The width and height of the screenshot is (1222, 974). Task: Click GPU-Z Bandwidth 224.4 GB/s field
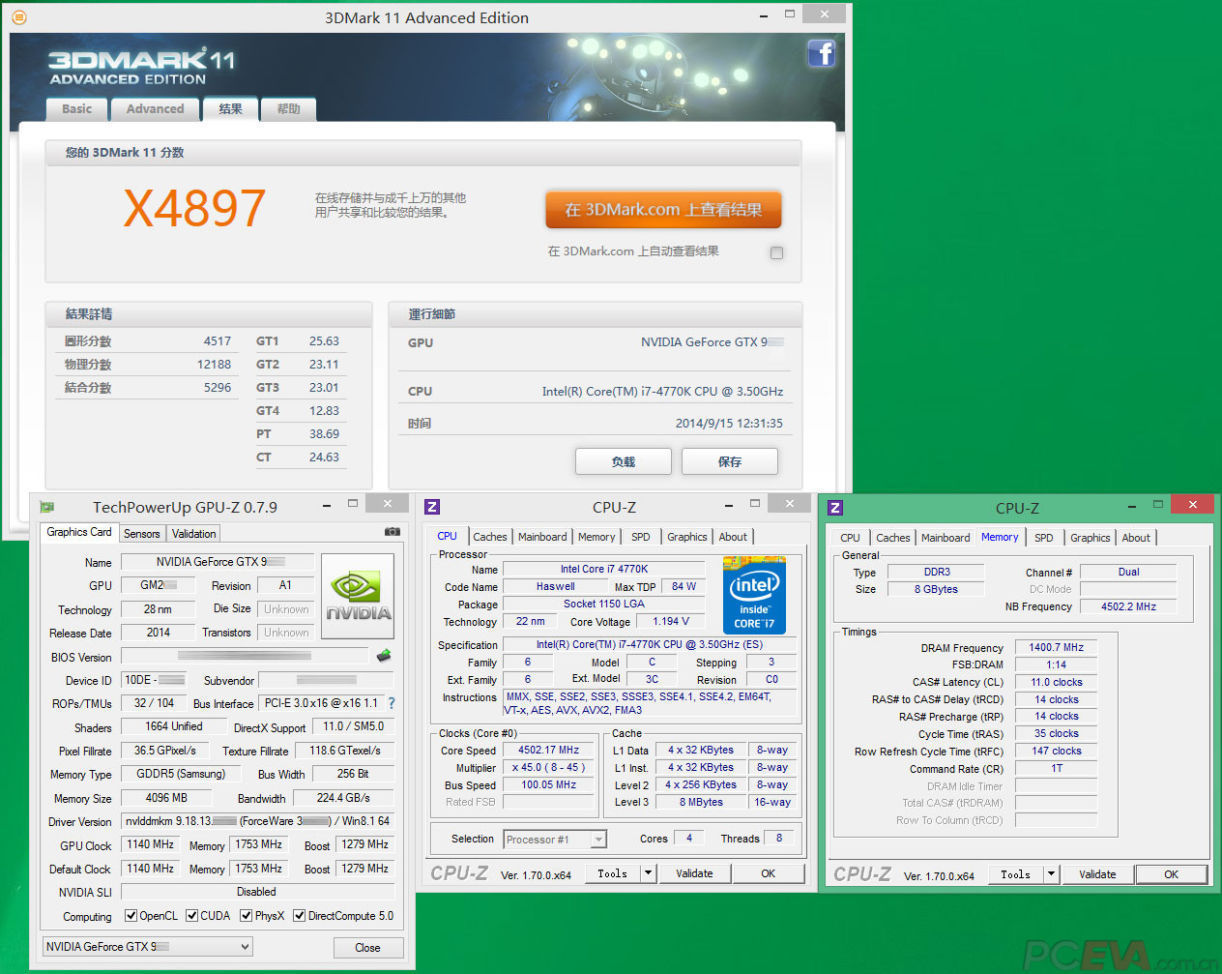pyautogui.click(x=343, y=798)
